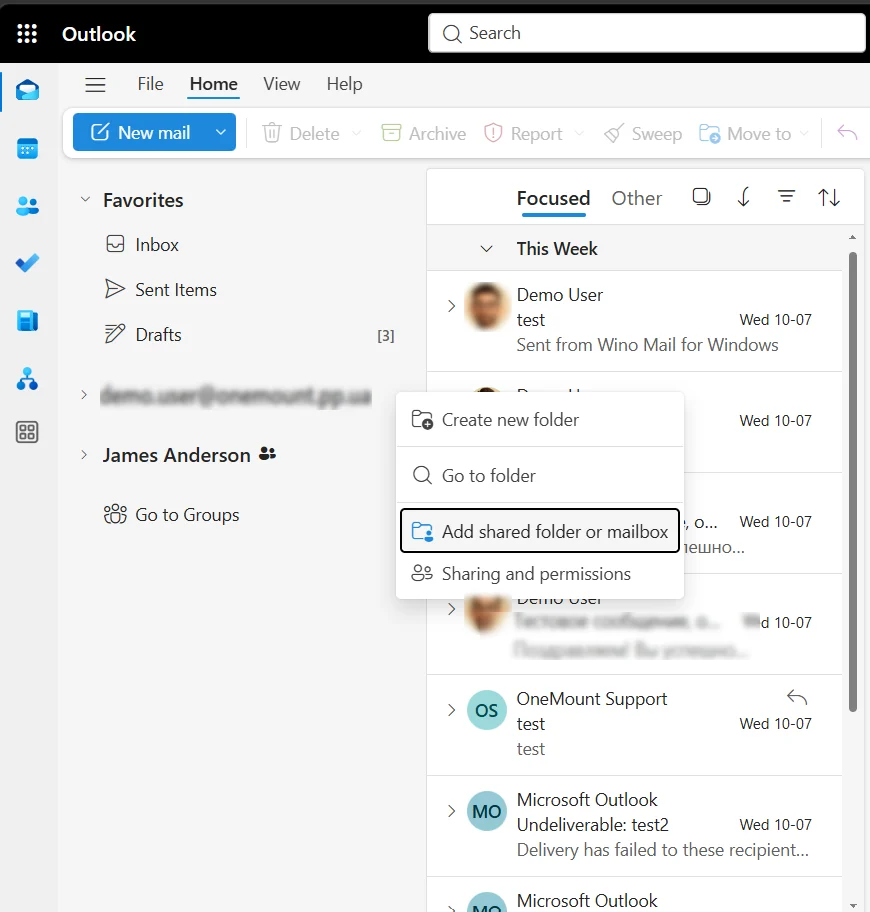This screenshot has width=870, height=912.
Task: Open the Help tab
Action: (x=344, y=84)
